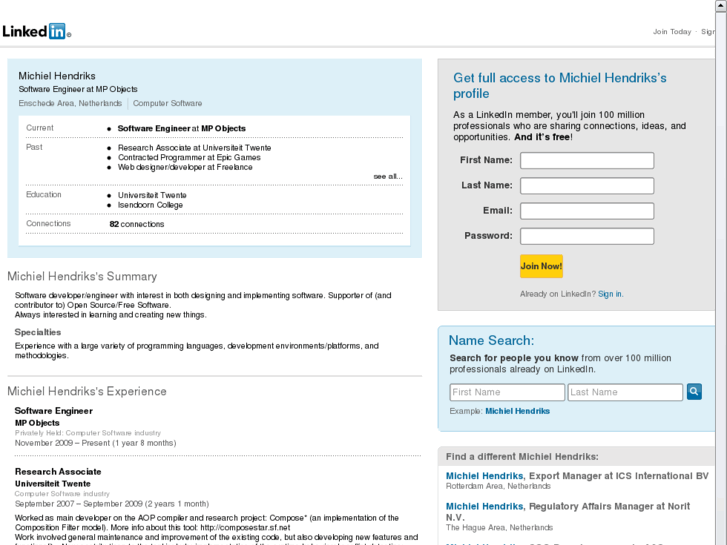727x545 pixels.
Task: Click the Name Search First Name box
Action: tap(507, 392)
